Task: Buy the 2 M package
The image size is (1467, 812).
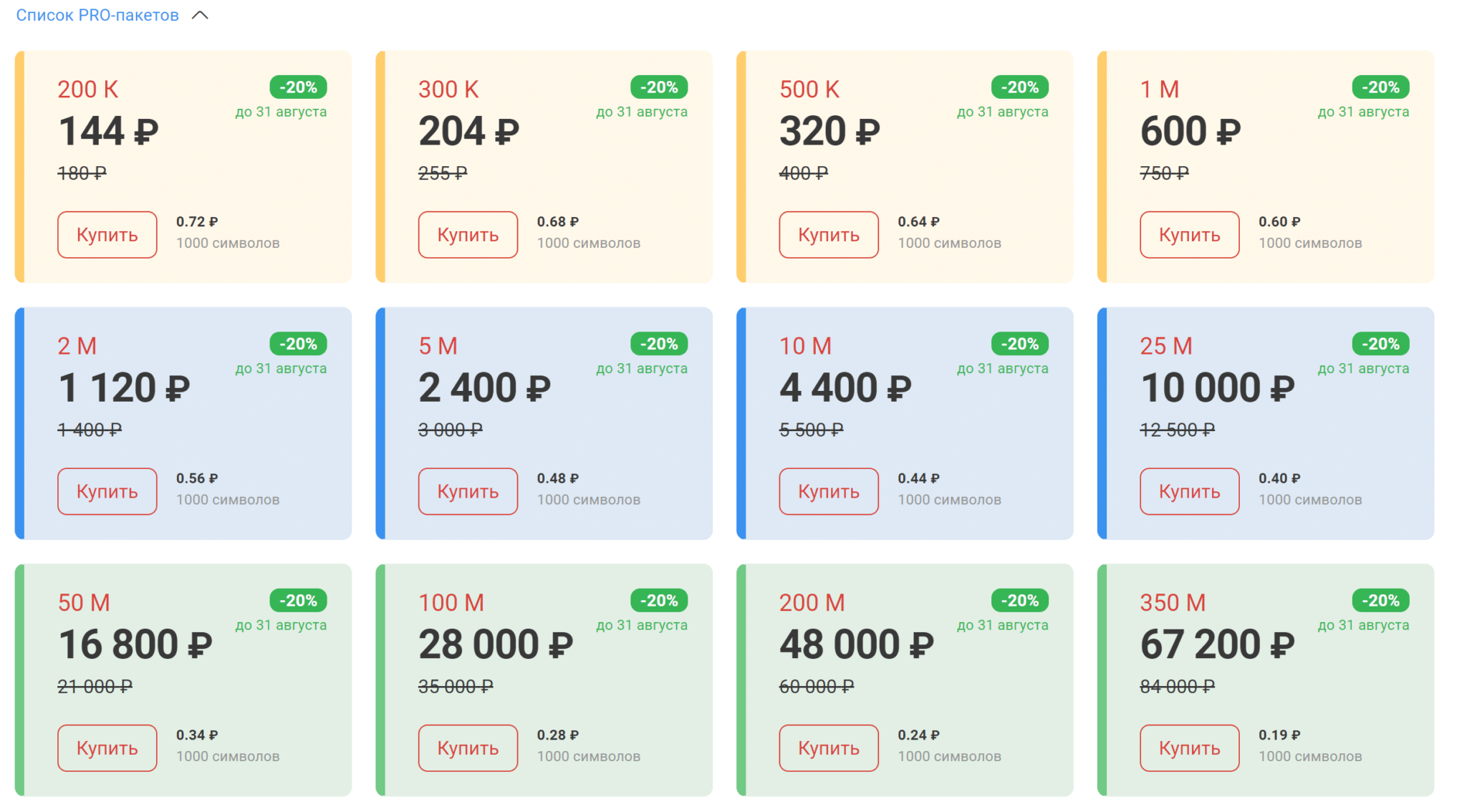Action: (107, 491)
